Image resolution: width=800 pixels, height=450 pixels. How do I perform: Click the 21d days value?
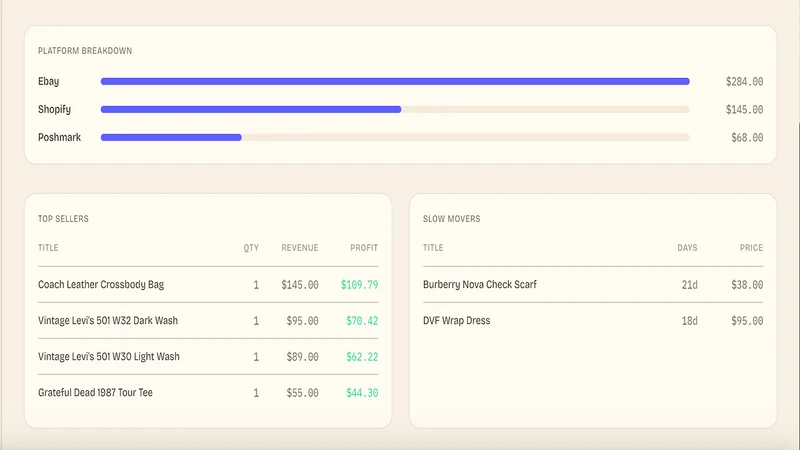click(x=689, y=285)
